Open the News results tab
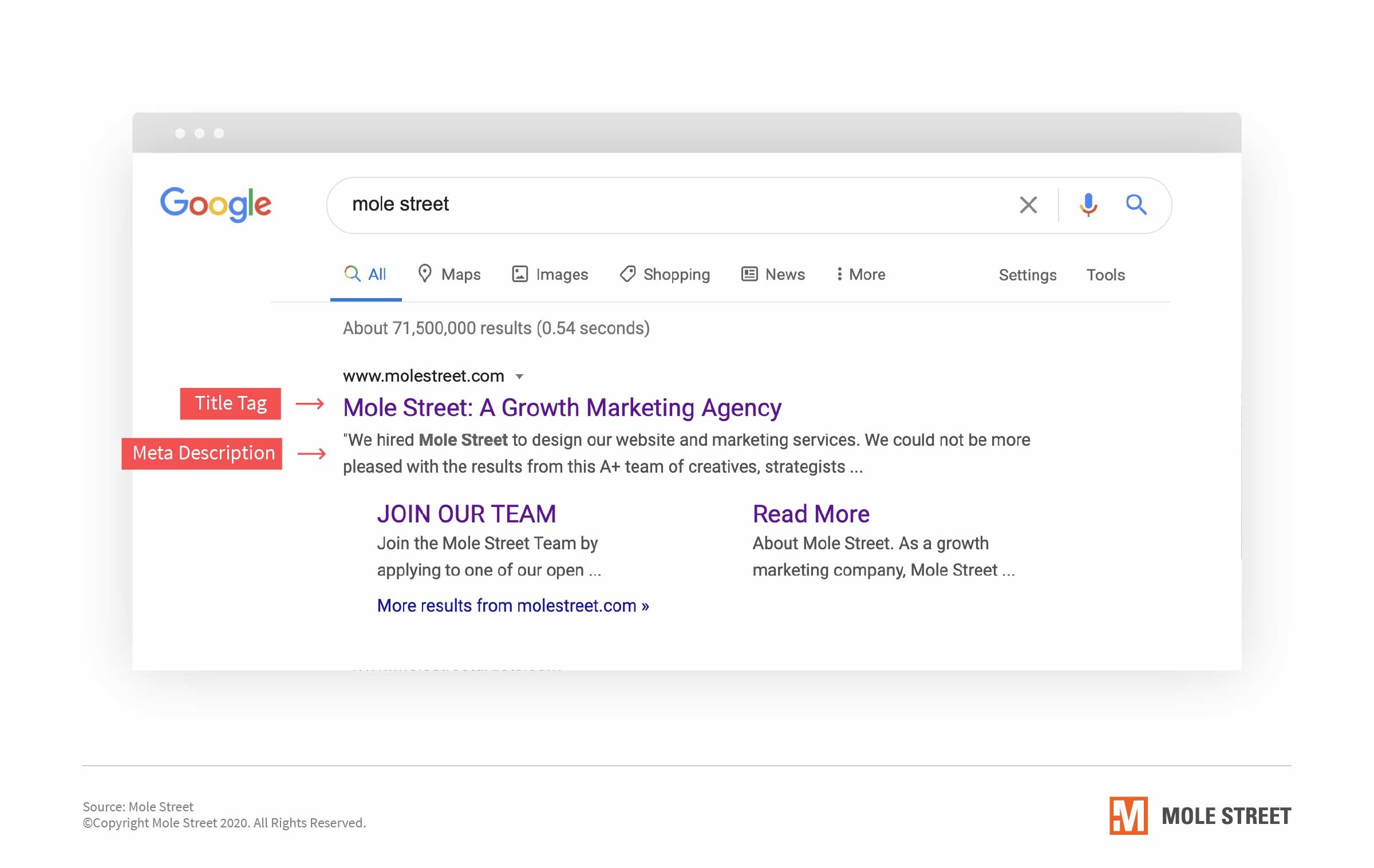 (x=773, y=275)
